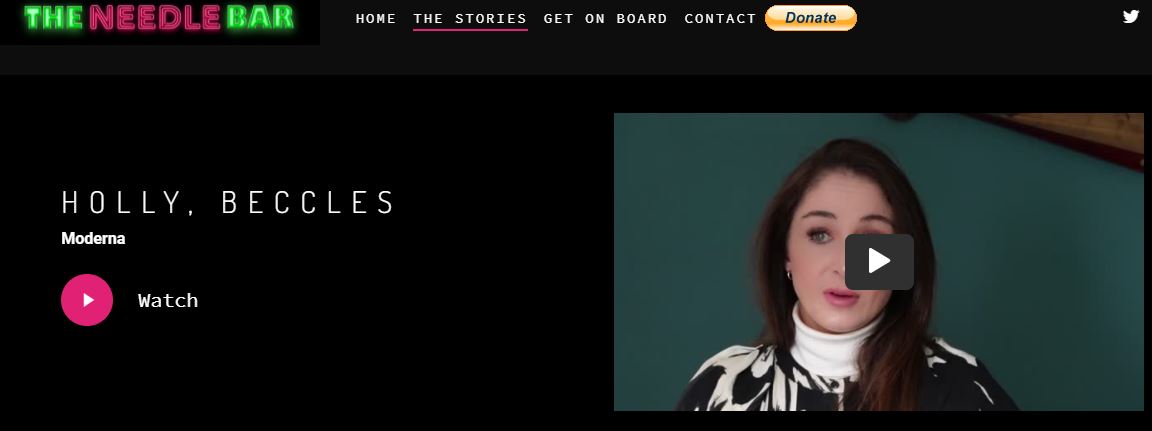Screen dimensions: 1152x431
Task: Click the pink circular play icon
Action: (87, 300)
